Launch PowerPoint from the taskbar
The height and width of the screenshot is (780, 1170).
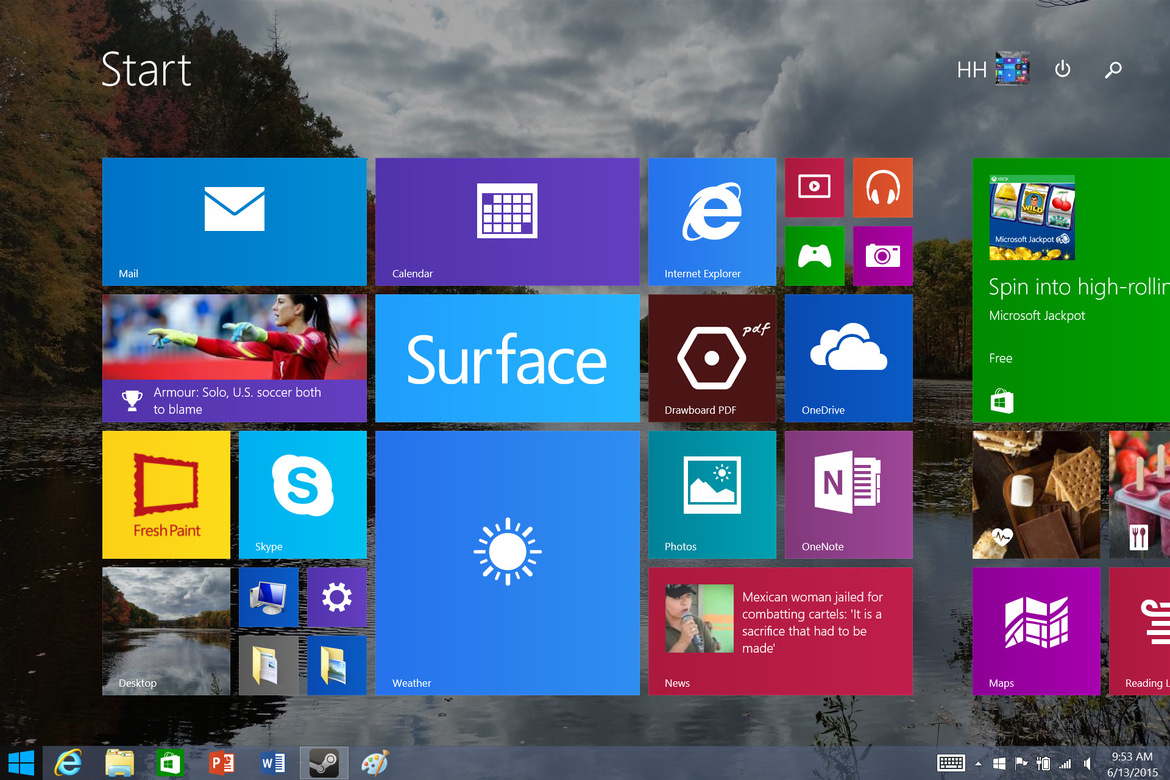tap(222, 763)
